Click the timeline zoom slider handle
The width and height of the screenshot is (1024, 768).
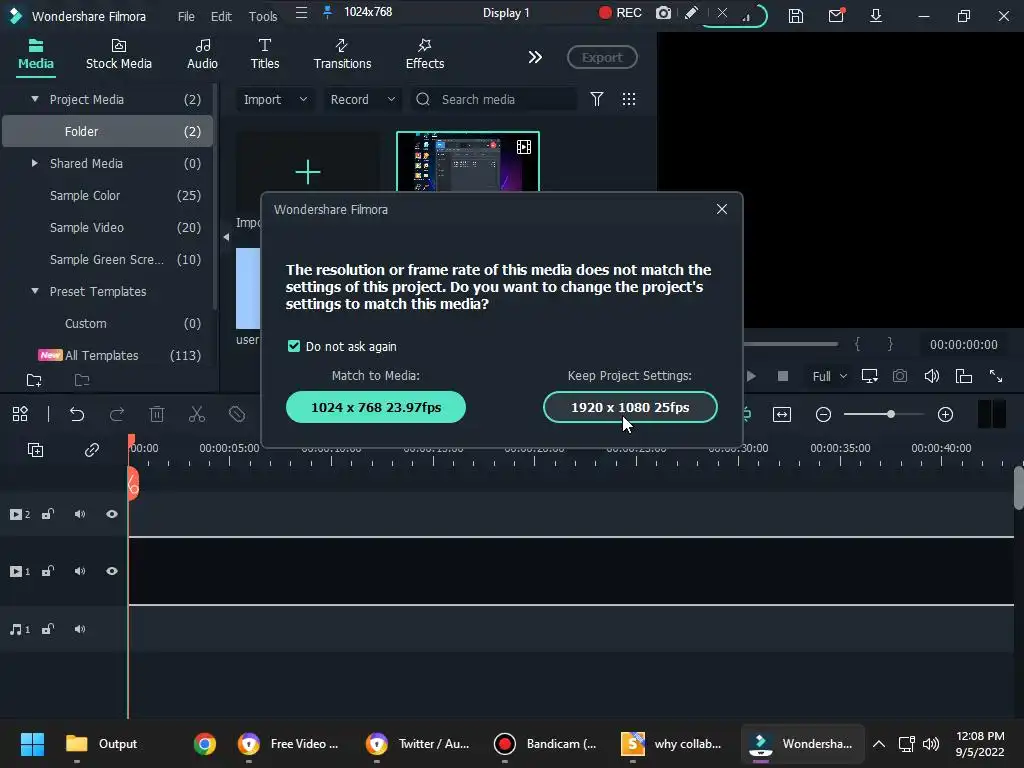click(891, 415)
